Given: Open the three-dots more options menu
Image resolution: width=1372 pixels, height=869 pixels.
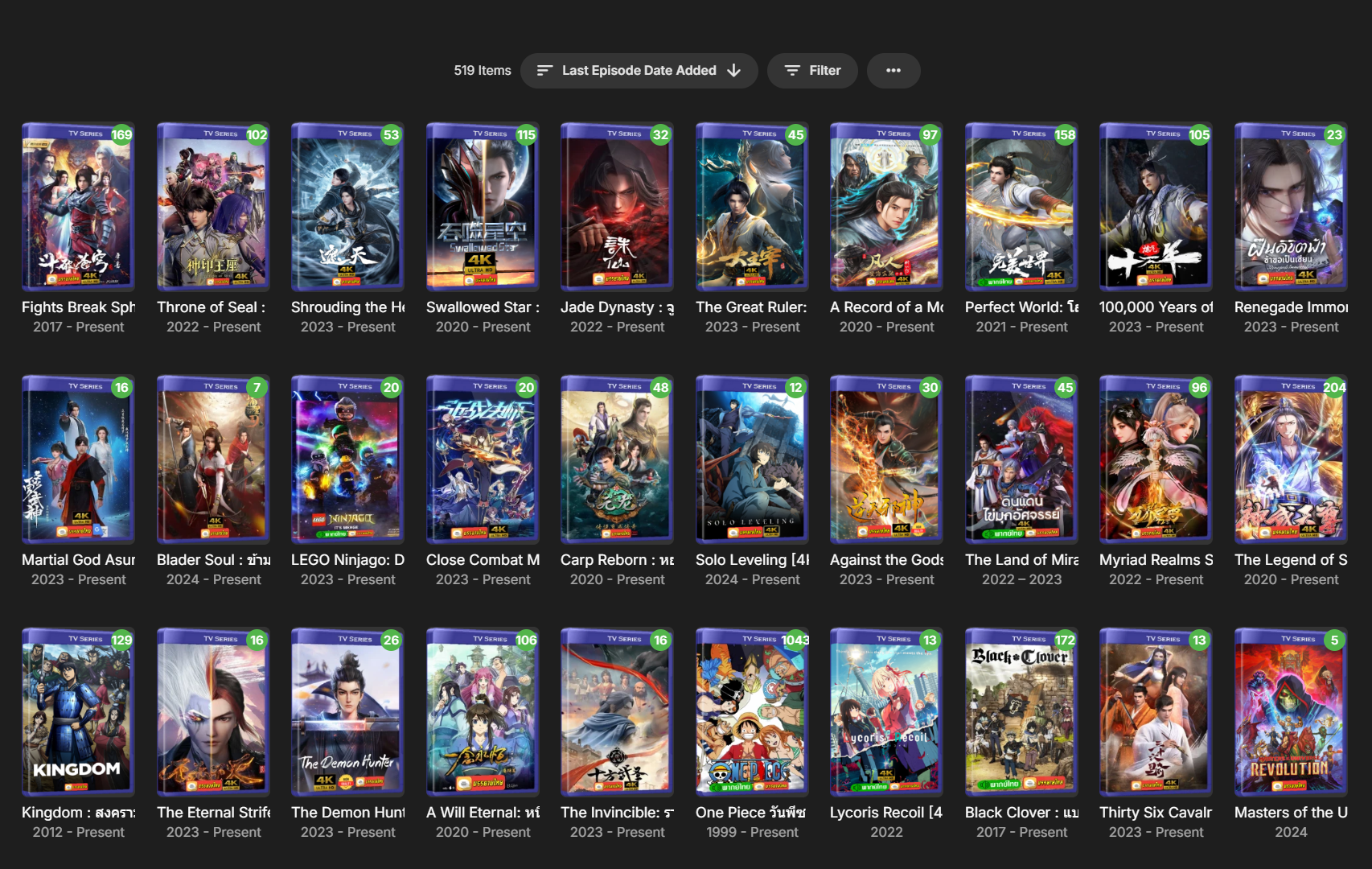Looking at the screenshot, I should [x=893, y=71].
